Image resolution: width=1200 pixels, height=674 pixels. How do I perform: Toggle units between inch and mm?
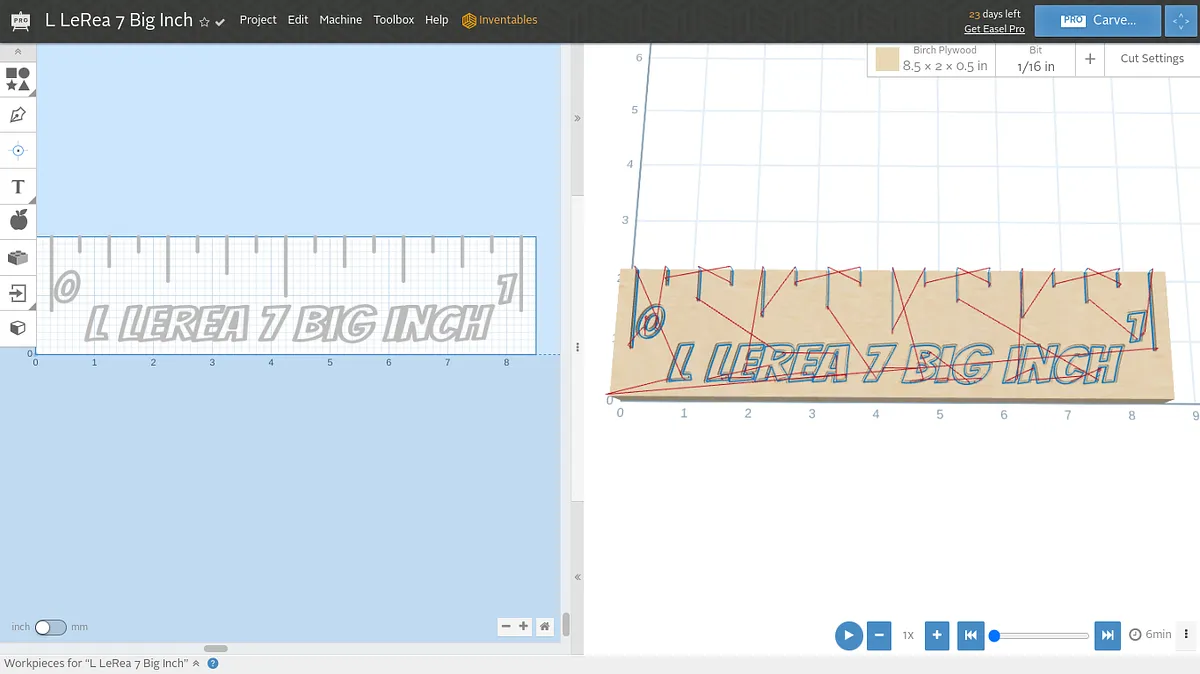[x=50, y=627]
